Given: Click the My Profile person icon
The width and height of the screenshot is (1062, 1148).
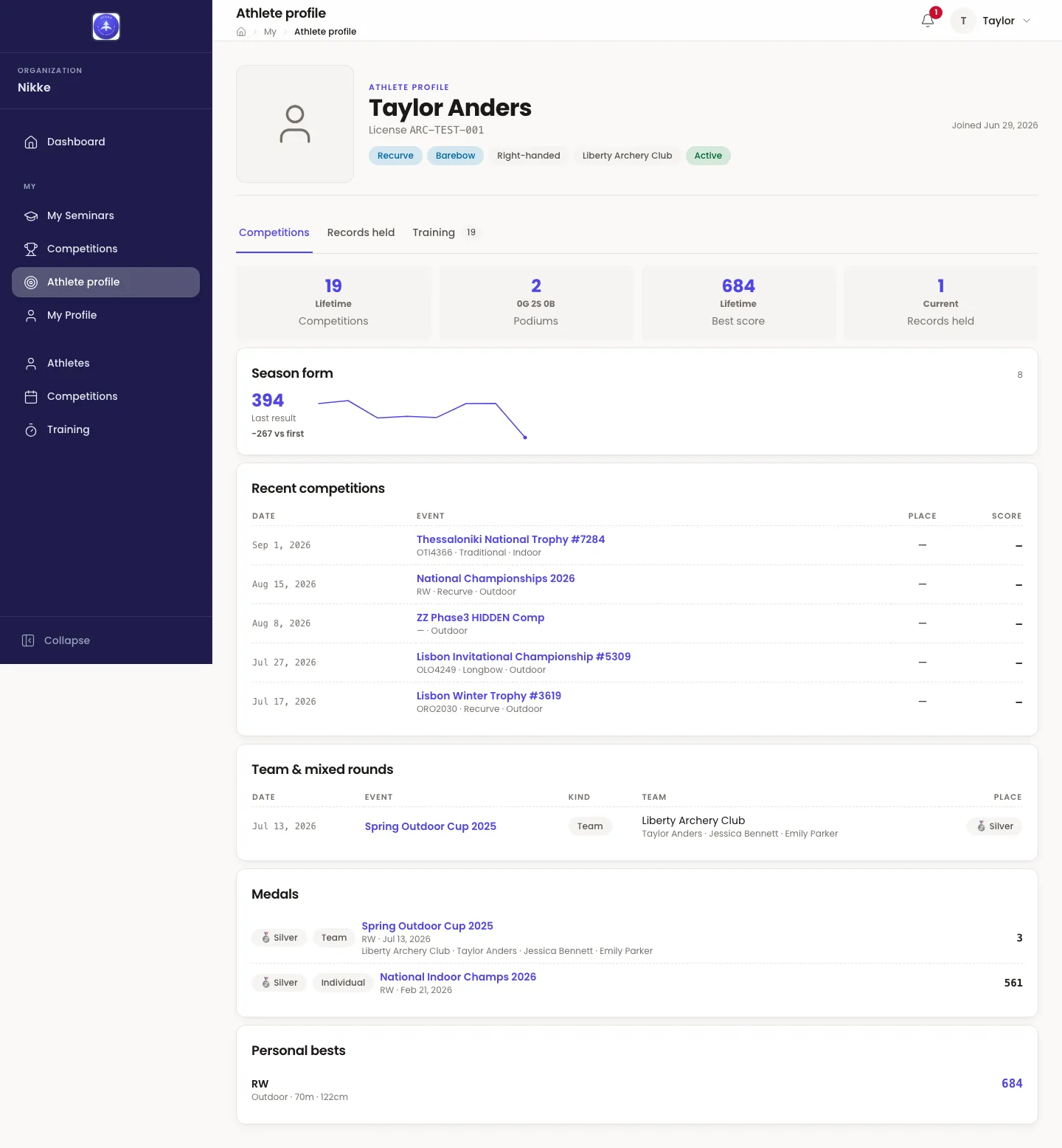Looking at the screenshot, I should tap(31, 315).
